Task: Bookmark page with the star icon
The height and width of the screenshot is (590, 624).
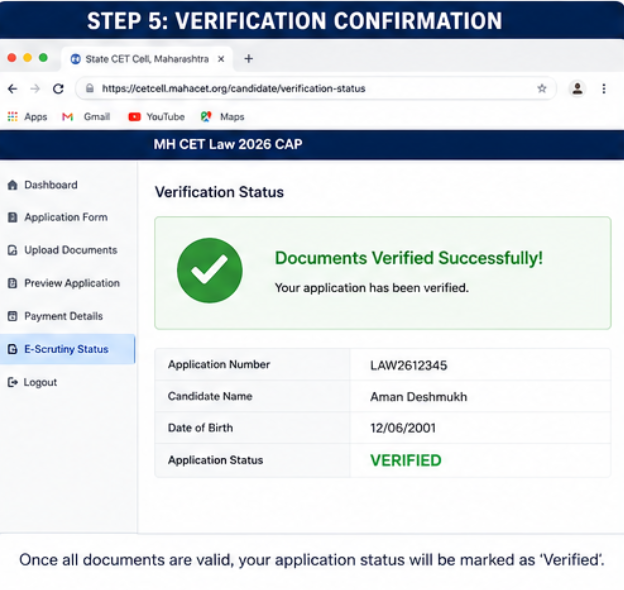Action: (542, 88)
